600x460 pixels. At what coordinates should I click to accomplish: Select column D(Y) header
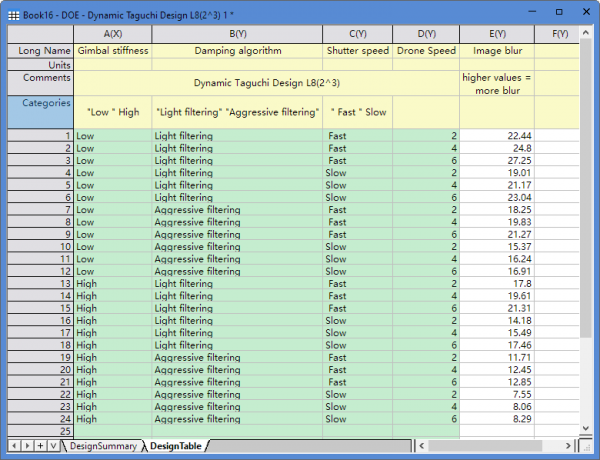pos(426,34)
